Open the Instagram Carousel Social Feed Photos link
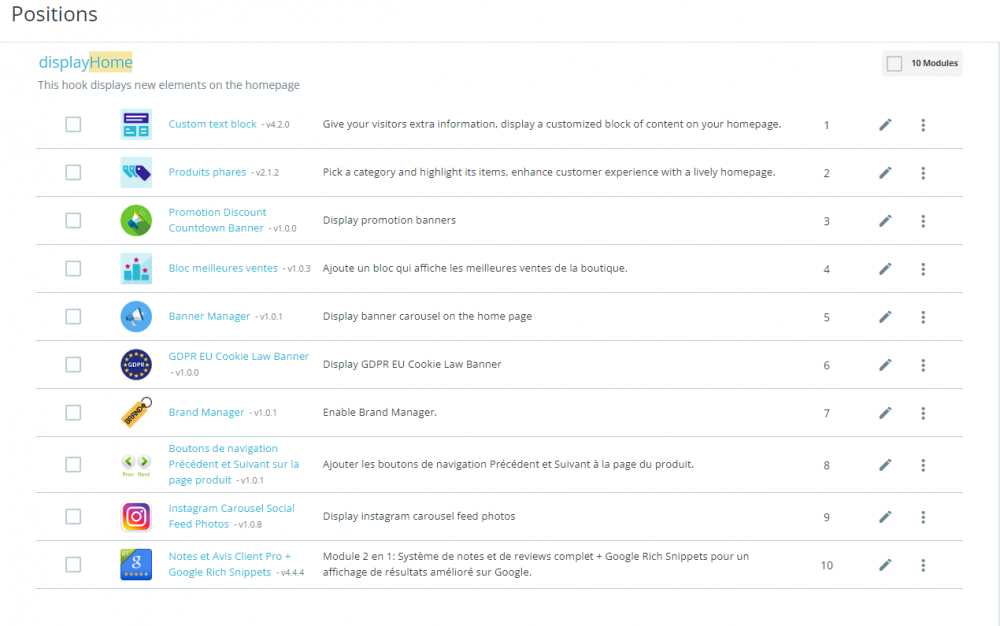 [x=232, y=516]
